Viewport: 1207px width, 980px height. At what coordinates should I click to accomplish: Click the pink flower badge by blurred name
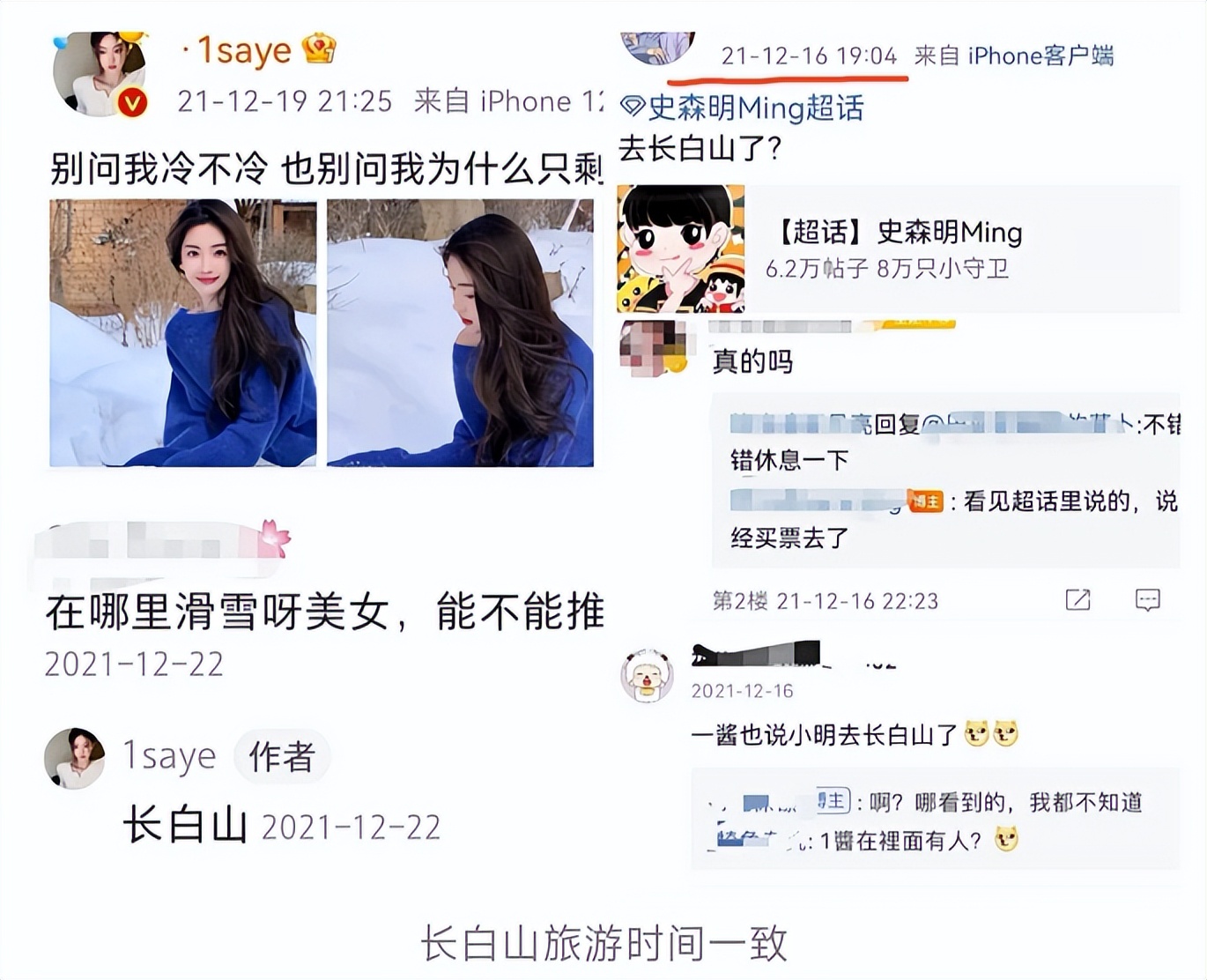(x=273, y=538)
